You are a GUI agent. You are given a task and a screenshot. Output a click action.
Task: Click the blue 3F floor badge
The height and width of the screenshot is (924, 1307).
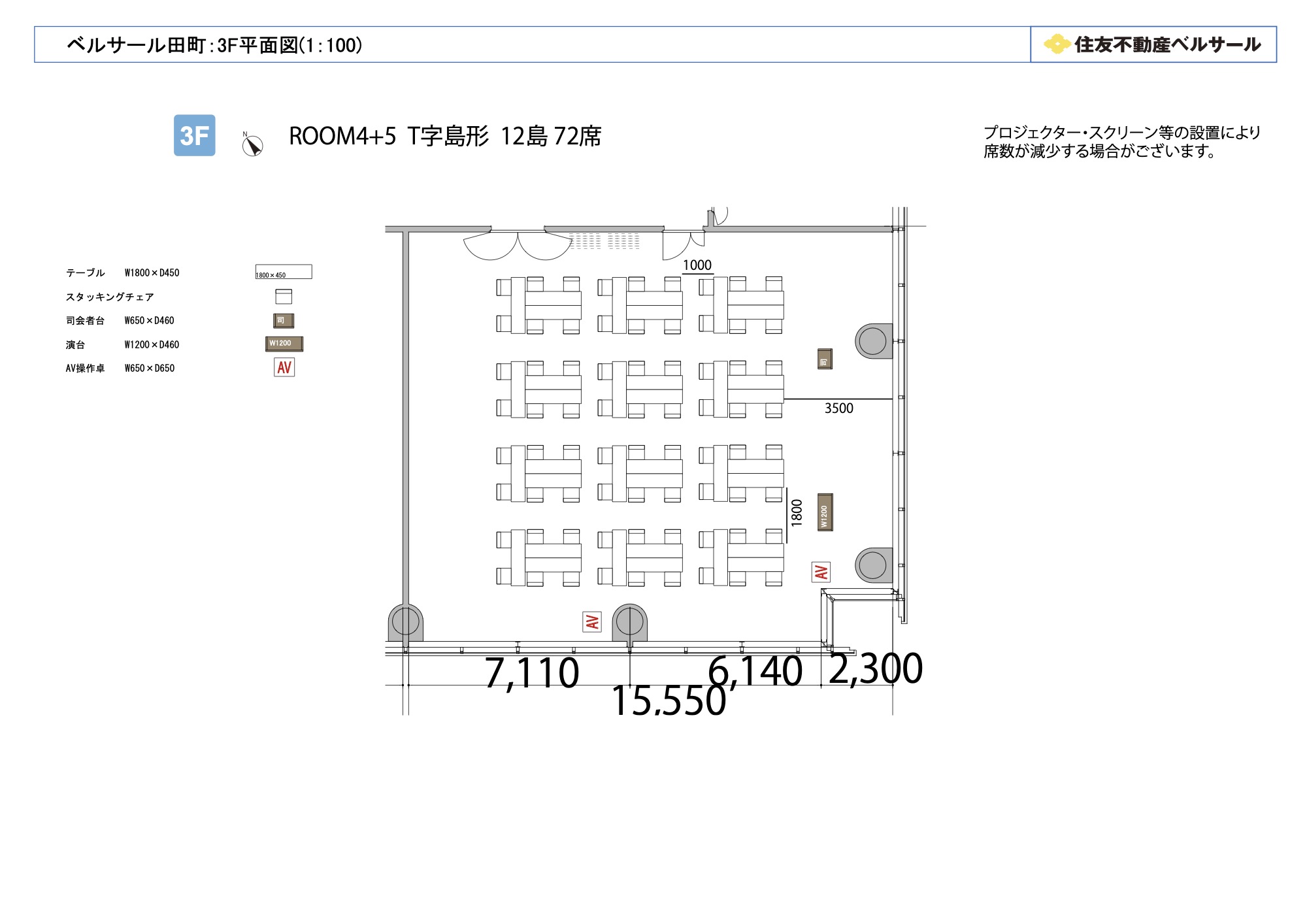[x=194, y=135]
